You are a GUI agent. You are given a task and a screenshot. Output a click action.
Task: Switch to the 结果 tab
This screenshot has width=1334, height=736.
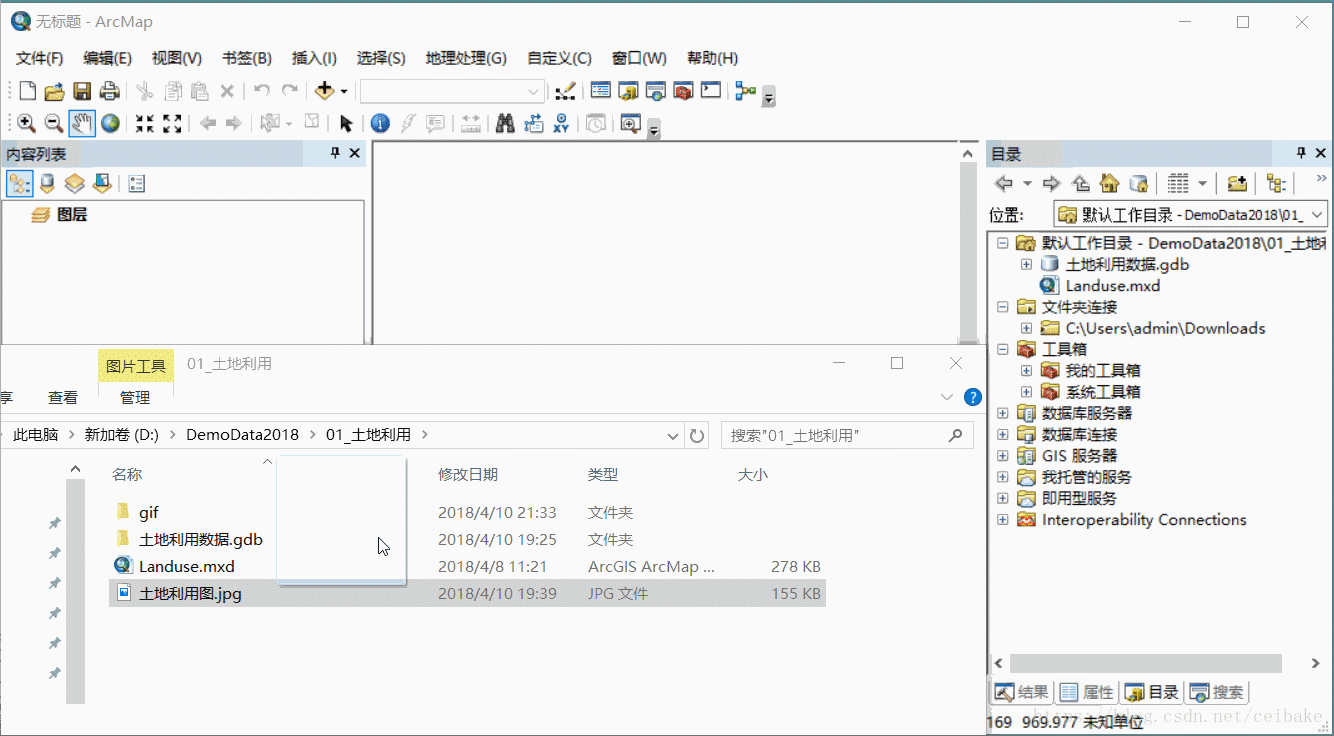(1021, 692)
